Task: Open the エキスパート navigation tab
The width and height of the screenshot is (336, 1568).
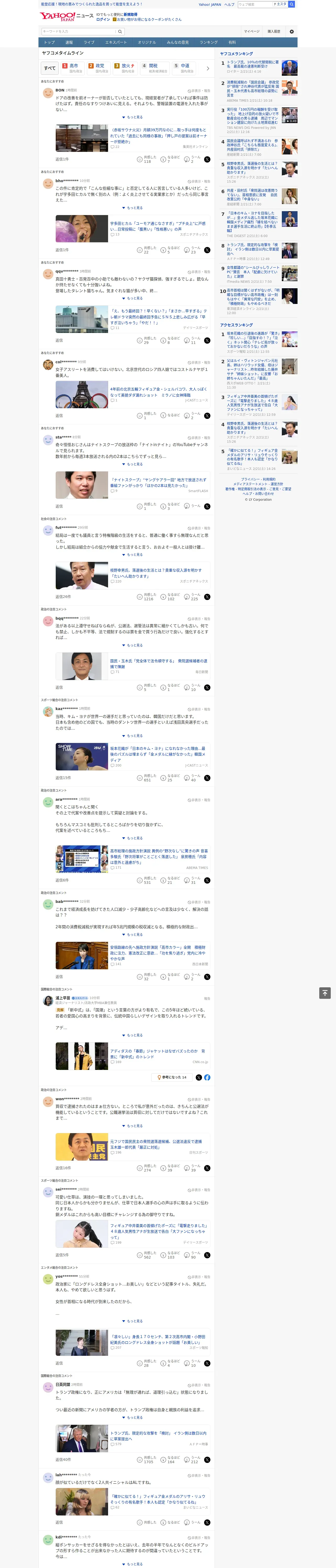Action: tap(116, 43)
